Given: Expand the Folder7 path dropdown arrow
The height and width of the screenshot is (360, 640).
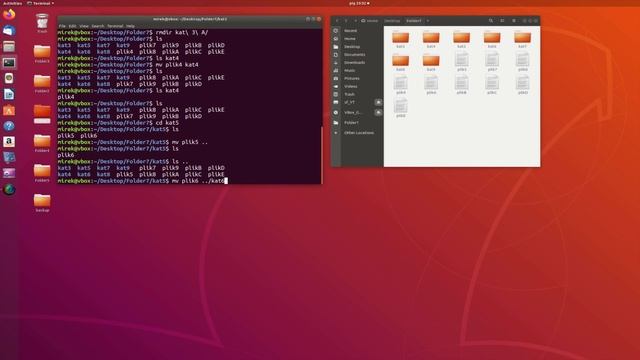Looking at the screenshot, I should [x=428, y=20].
